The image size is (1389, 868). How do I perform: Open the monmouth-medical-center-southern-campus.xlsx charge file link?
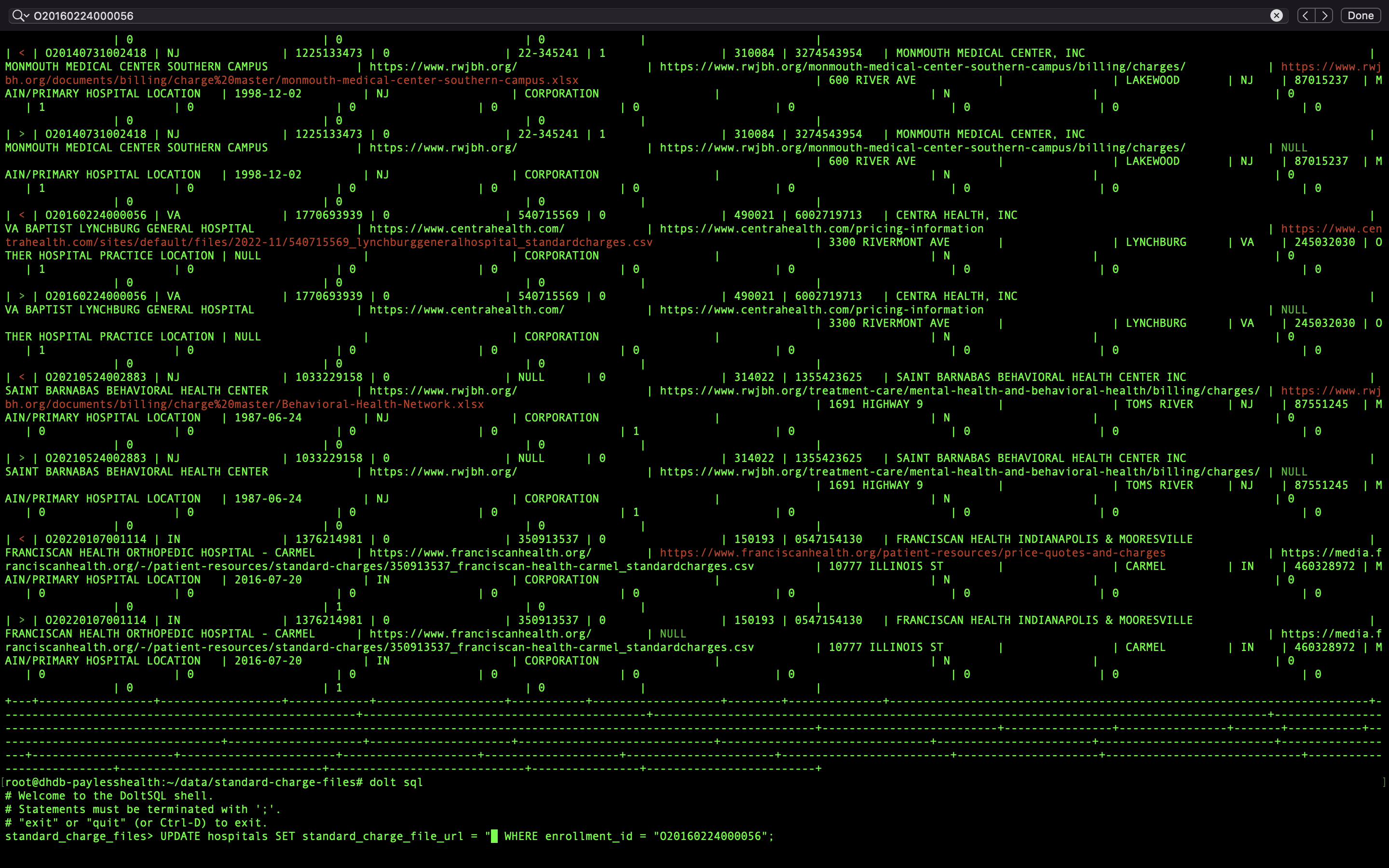[287, 80]
